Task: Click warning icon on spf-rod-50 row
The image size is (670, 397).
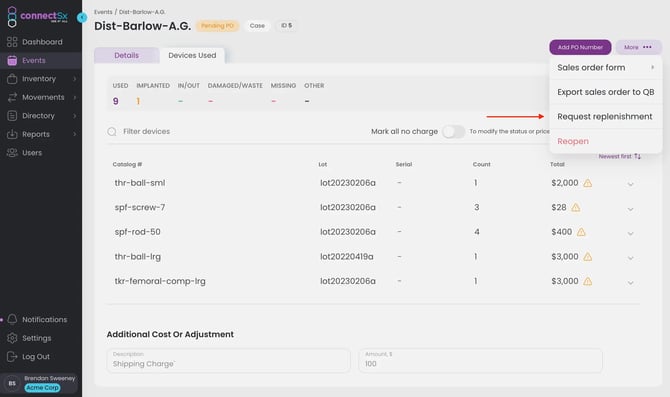Action: pos(581,232)
